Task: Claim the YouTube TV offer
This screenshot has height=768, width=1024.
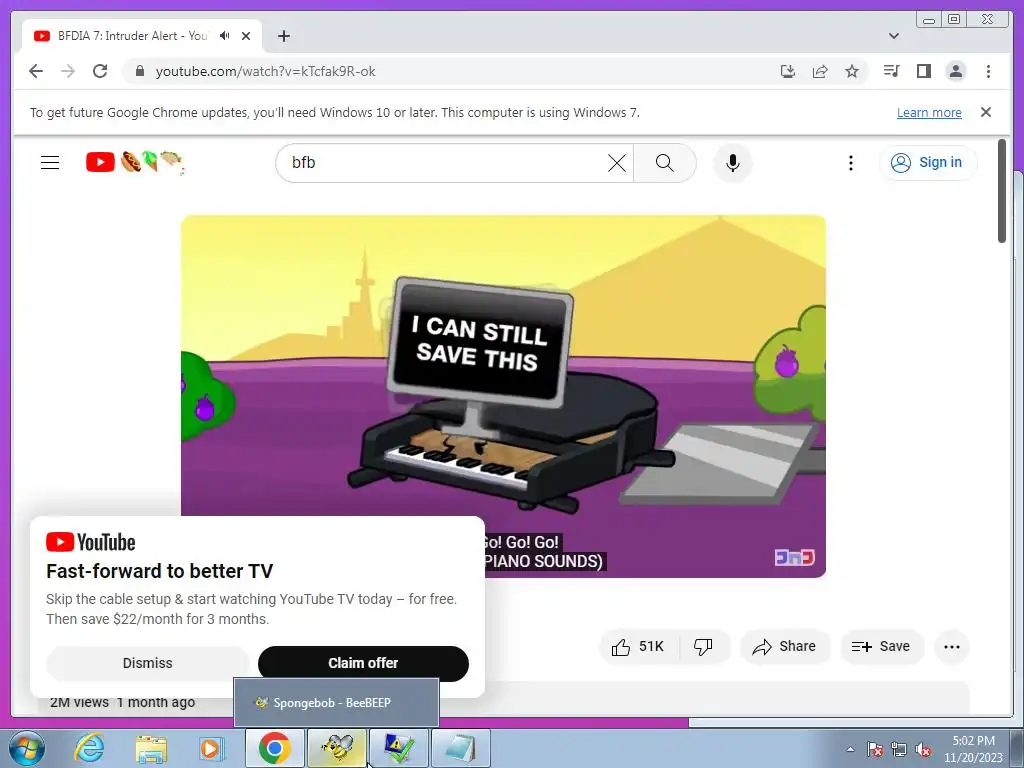Action: click(x=363, y=664)
